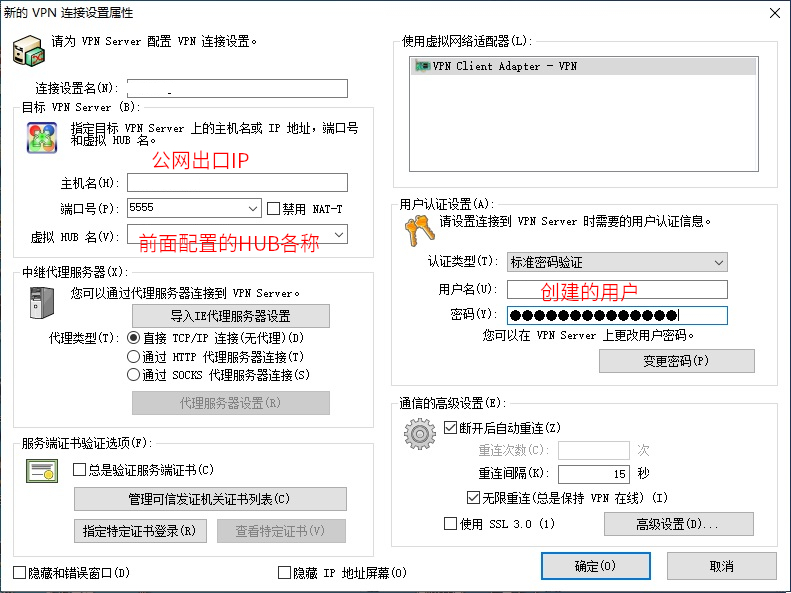Expand the 虚拟 HUB 名 dropdown
The height and width of the screenshot is (593, 791).
tap(339, 234)
